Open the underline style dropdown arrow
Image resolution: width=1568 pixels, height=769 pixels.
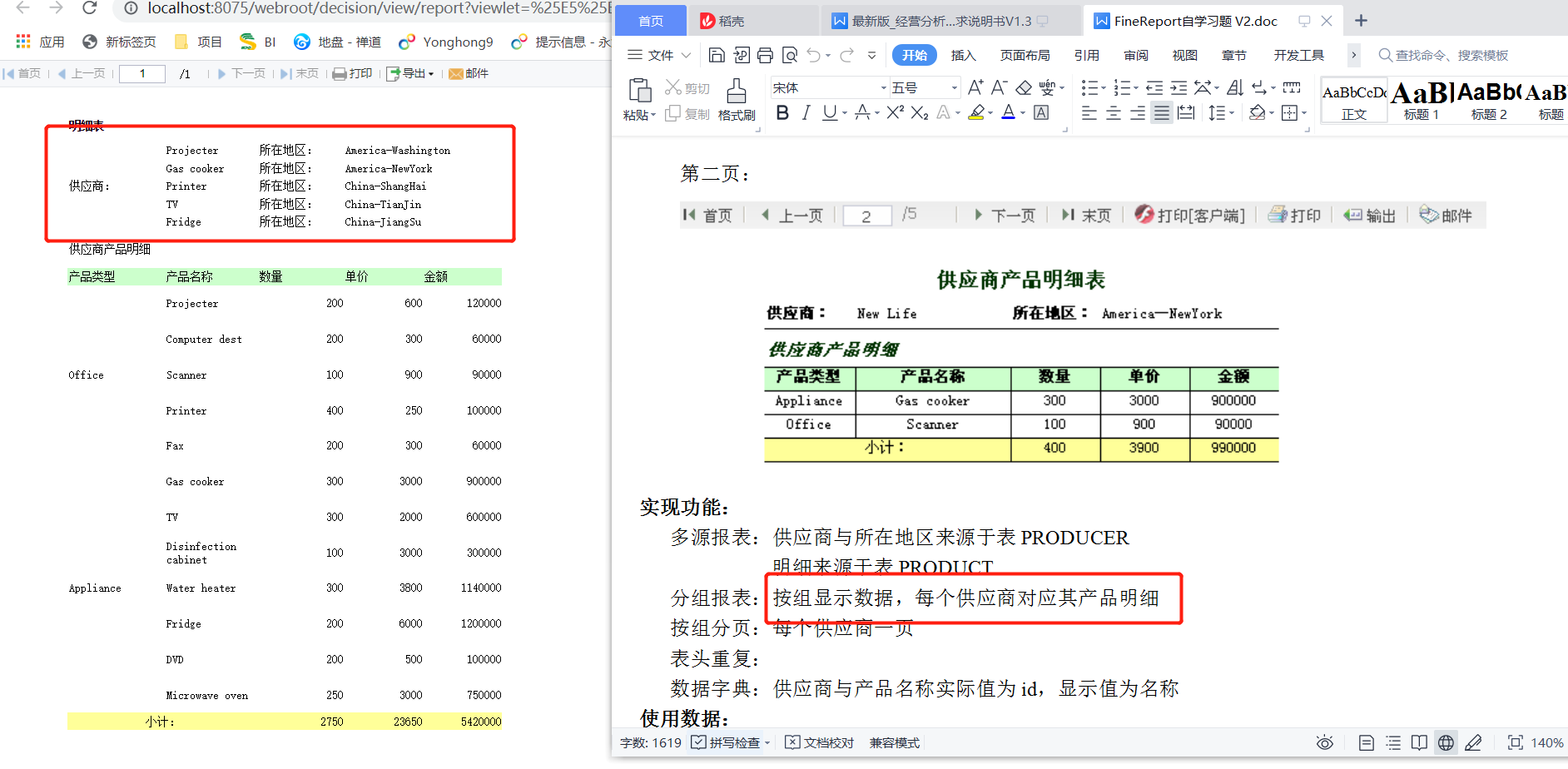844,113
